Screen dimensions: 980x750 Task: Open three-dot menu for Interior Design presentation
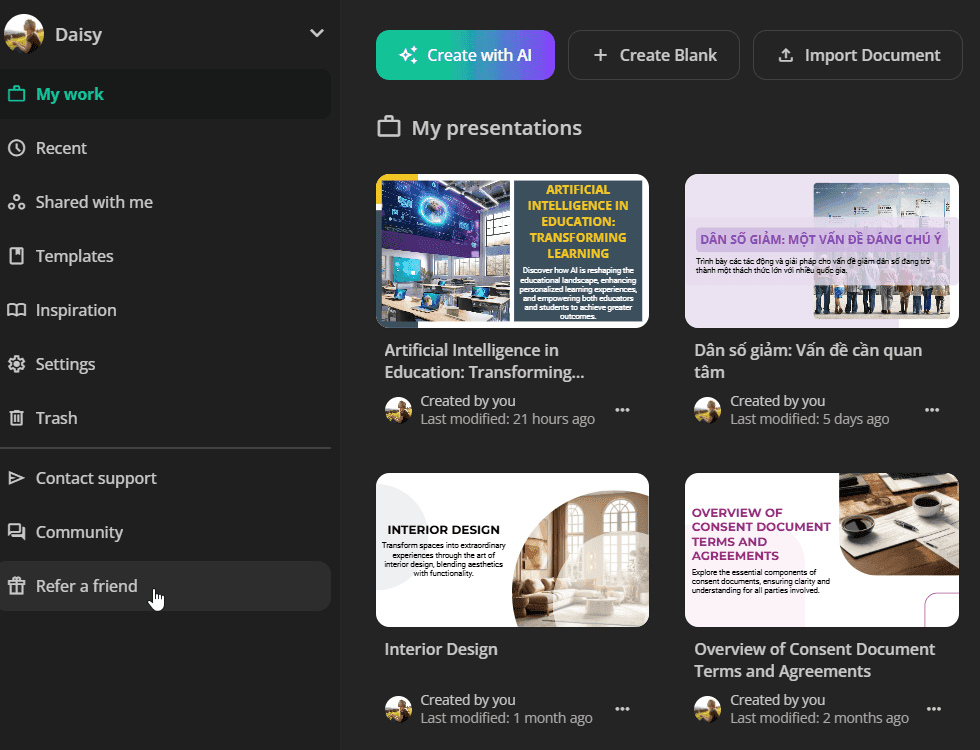click(x=622, y=709)
